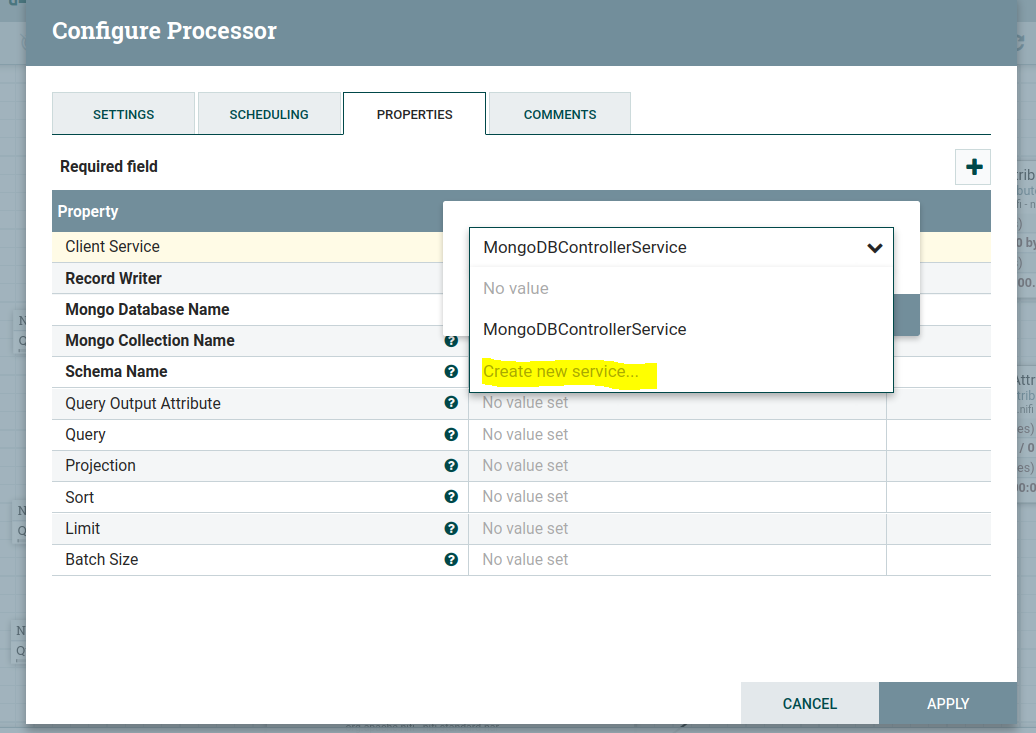Click help icon next to Batch Size

(x=451, y=560)
